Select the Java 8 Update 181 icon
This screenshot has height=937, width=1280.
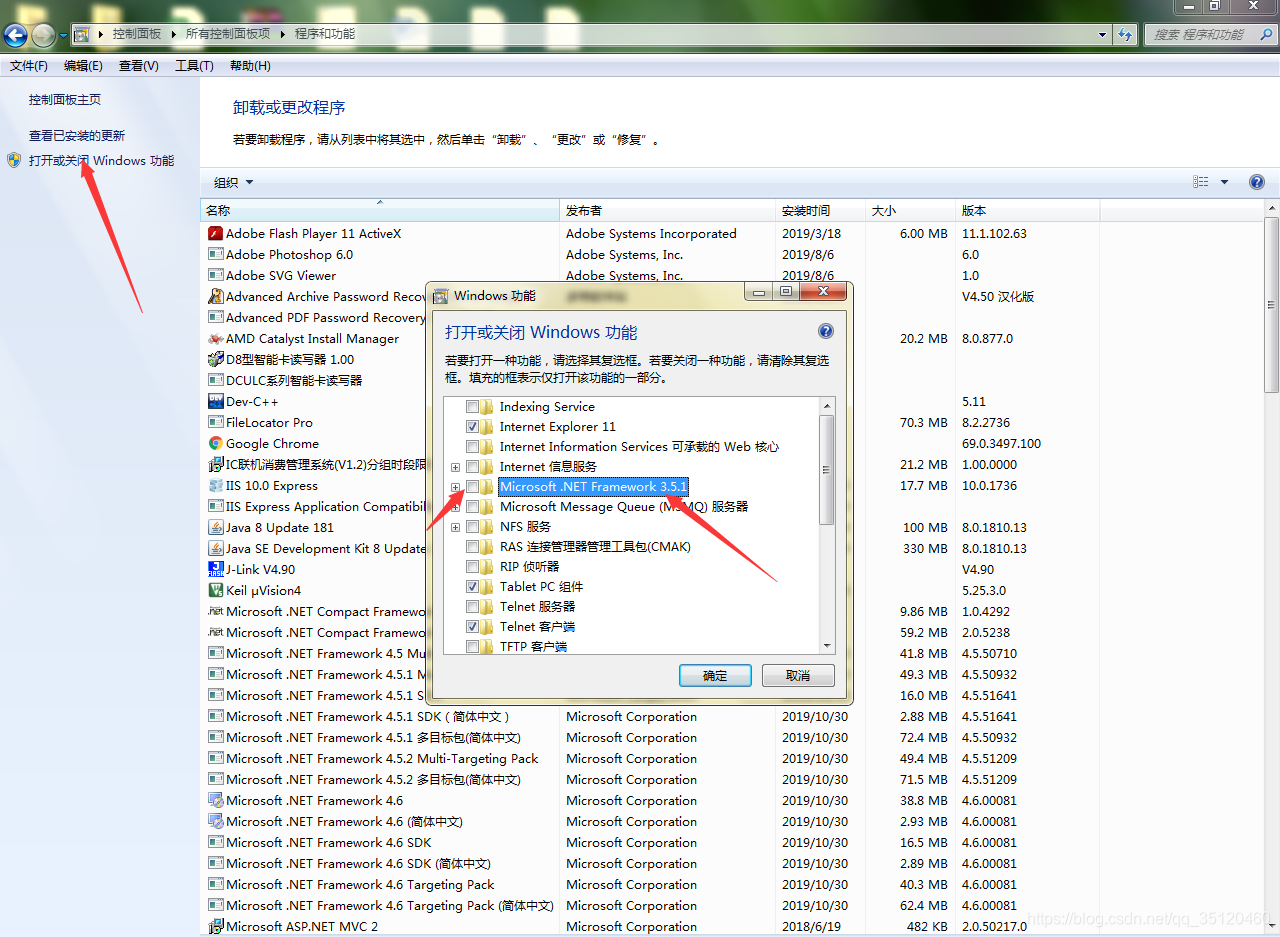coord(215,527)
